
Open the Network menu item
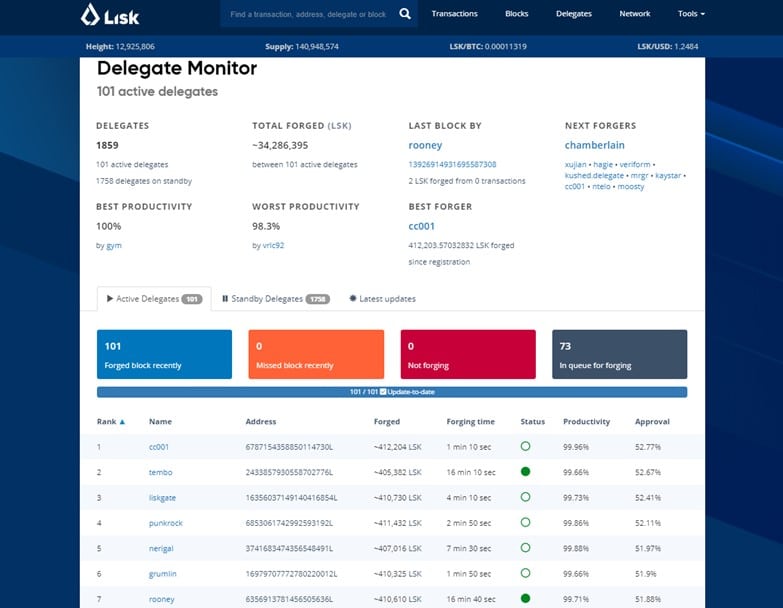pyautogui.click(x=635, y=13)
